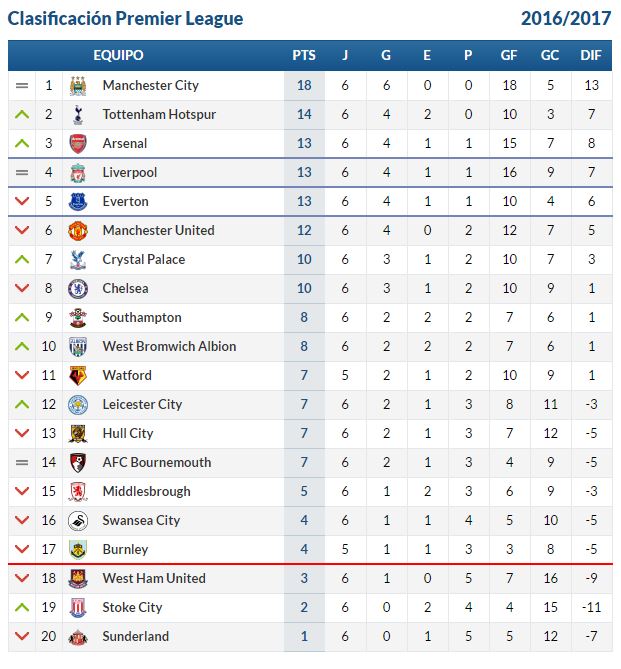Open the Stoke City team link
The width and height of the screenshot is (621, 669).
pyautogui.click(x=132, y=608)
